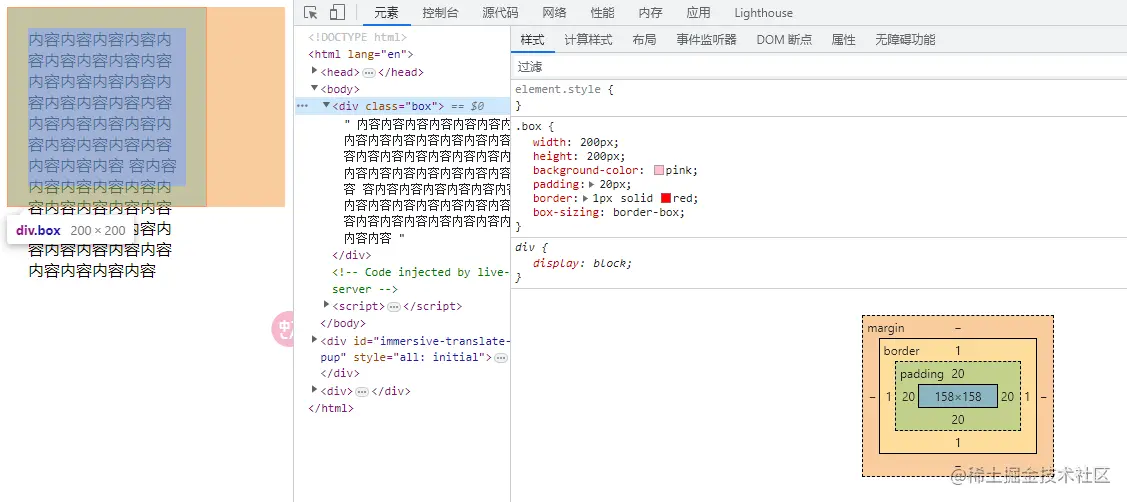Click the display block declaration
The height and width of the screenshot is (502, 1127).
click(581, 263)
